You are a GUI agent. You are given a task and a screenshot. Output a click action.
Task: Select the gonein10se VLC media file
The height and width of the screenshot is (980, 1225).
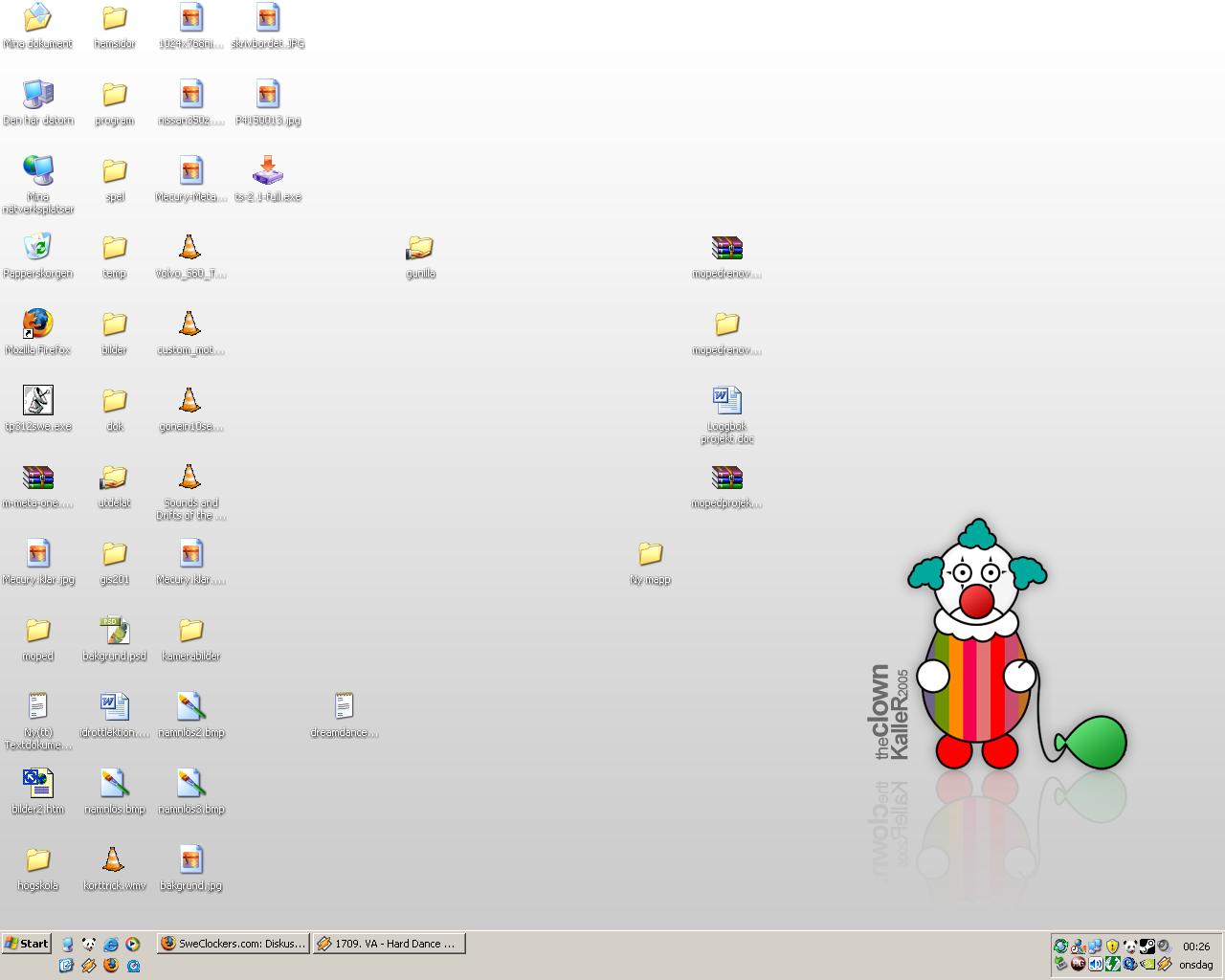click(x=190, y=408)
